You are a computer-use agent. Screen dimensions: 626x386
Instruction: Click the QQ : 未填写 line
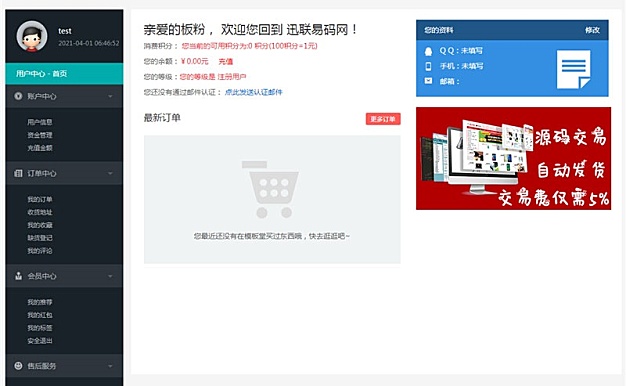click(461, 51)
